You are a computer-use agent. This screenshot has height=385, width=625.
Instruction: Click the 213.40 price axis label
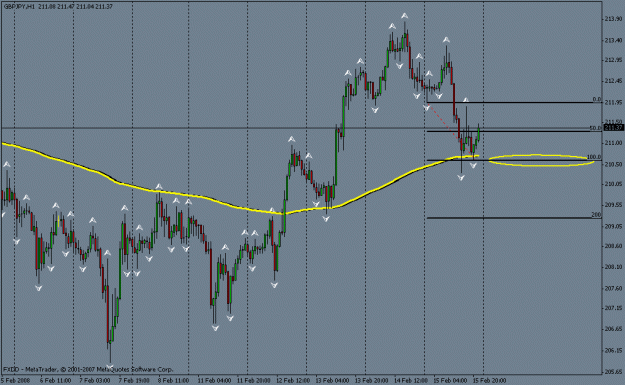[614, 40]
